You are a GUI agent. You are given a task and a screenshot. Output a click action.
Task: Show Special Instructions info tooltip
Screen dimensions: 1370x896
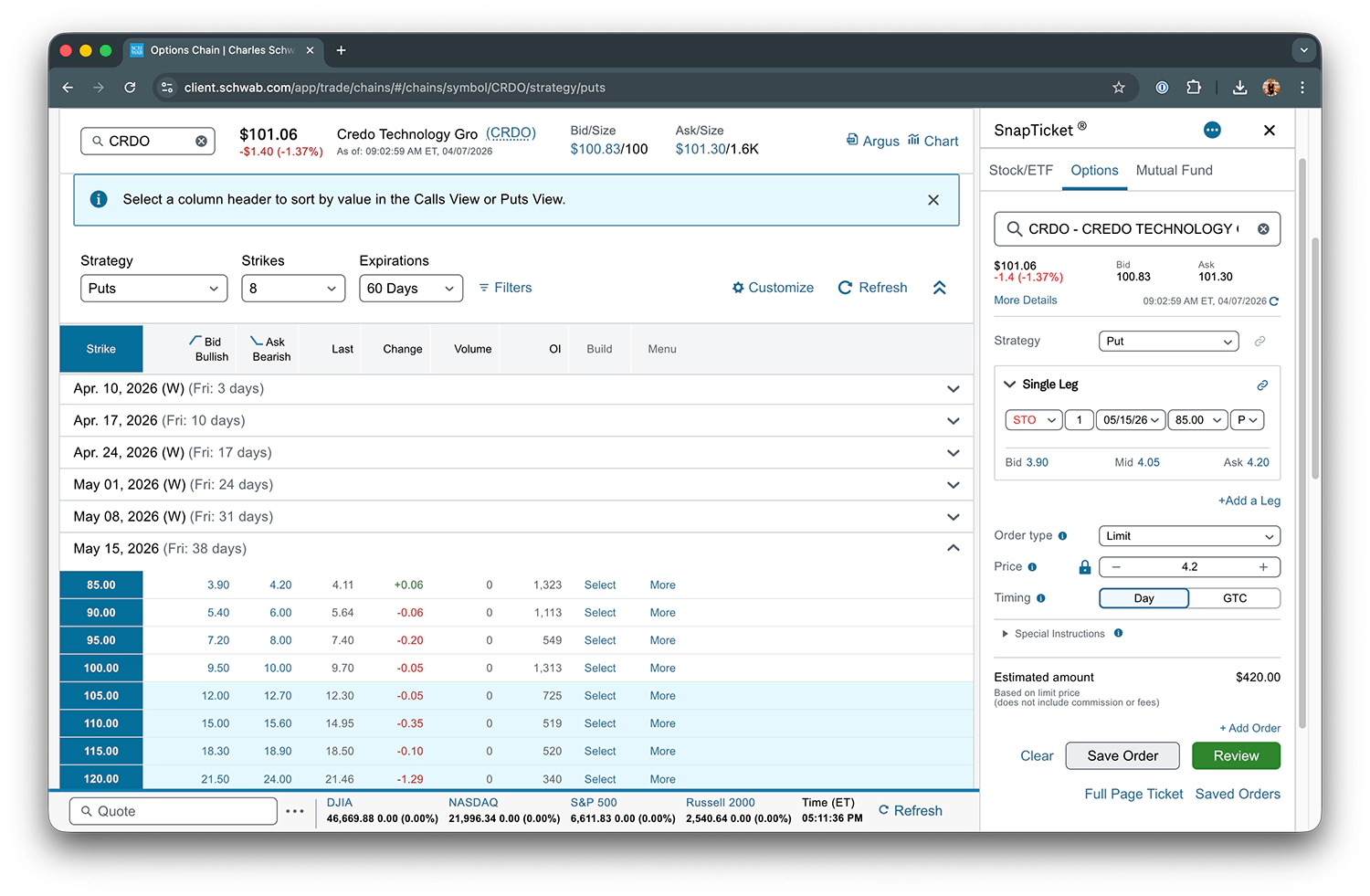point(1119,633)
